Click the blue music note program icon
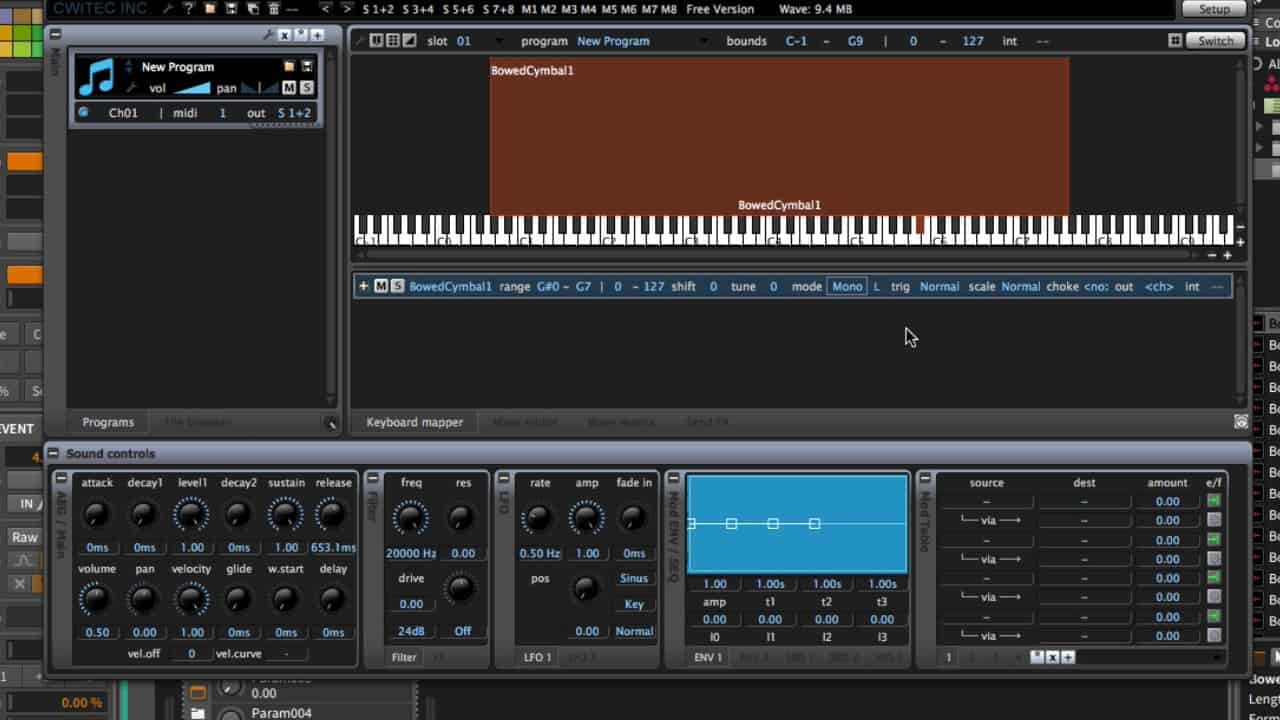This screenshot has height=720, width=1280. (97, 77)
